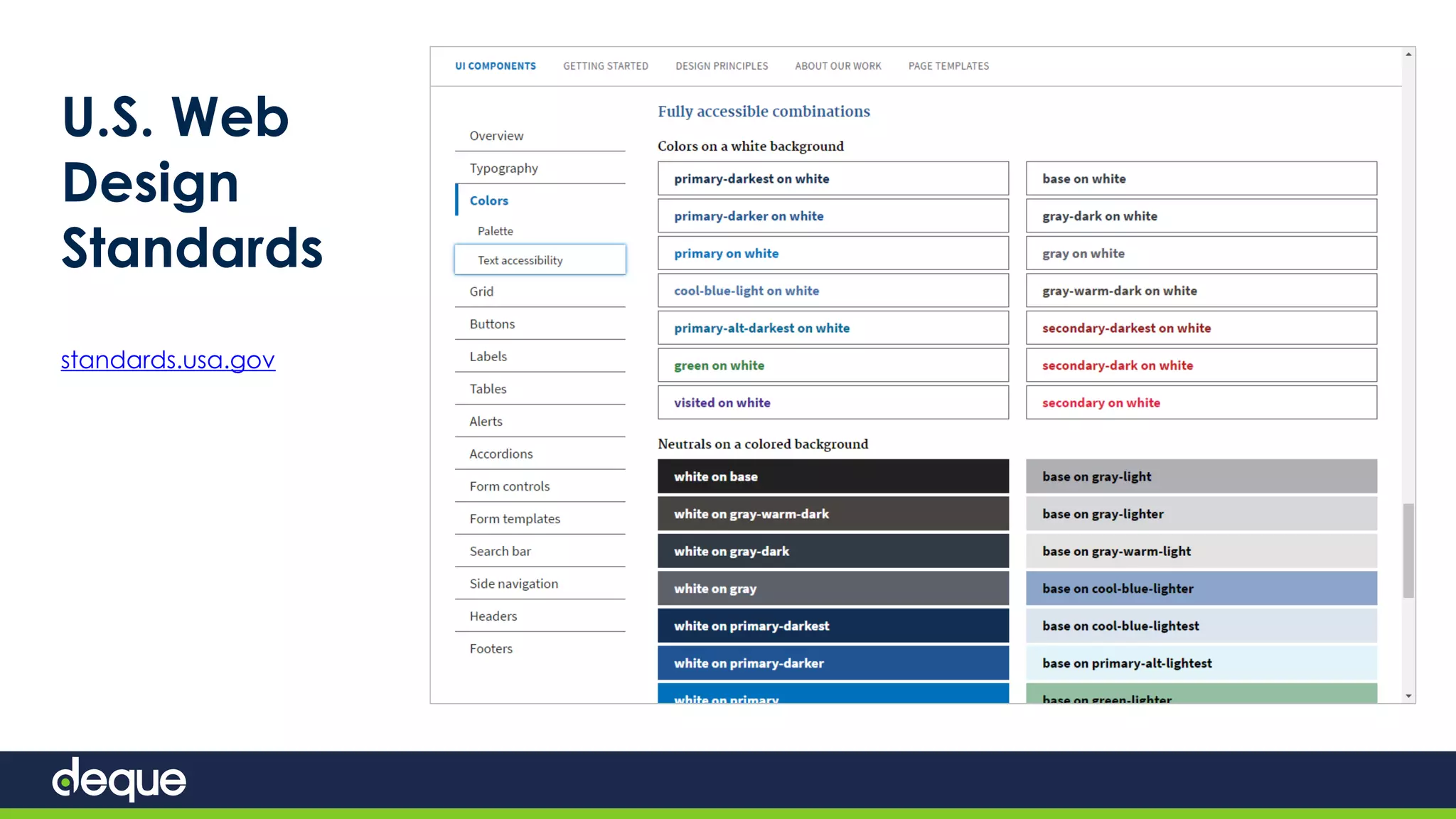1456x819 pixels.
Task: Open the Accordions section
Action: pos(540,454)
